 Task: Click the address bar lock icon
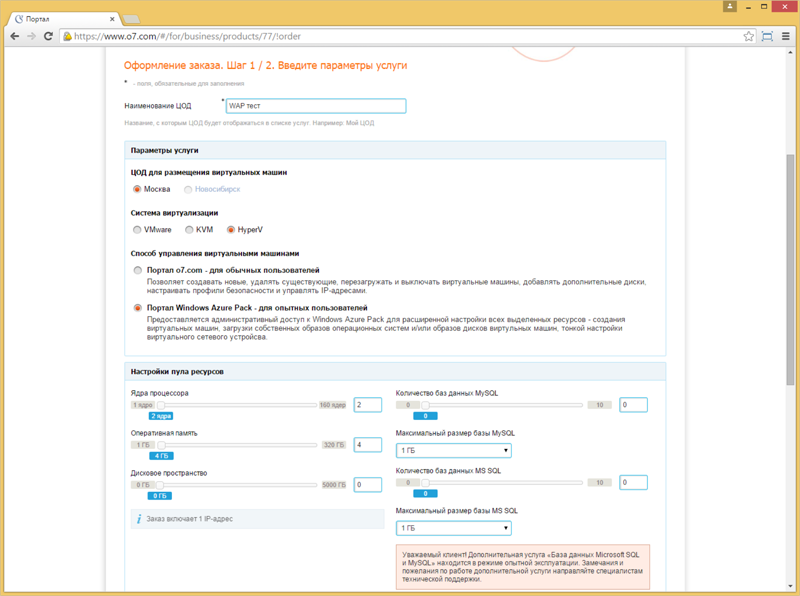67,36
